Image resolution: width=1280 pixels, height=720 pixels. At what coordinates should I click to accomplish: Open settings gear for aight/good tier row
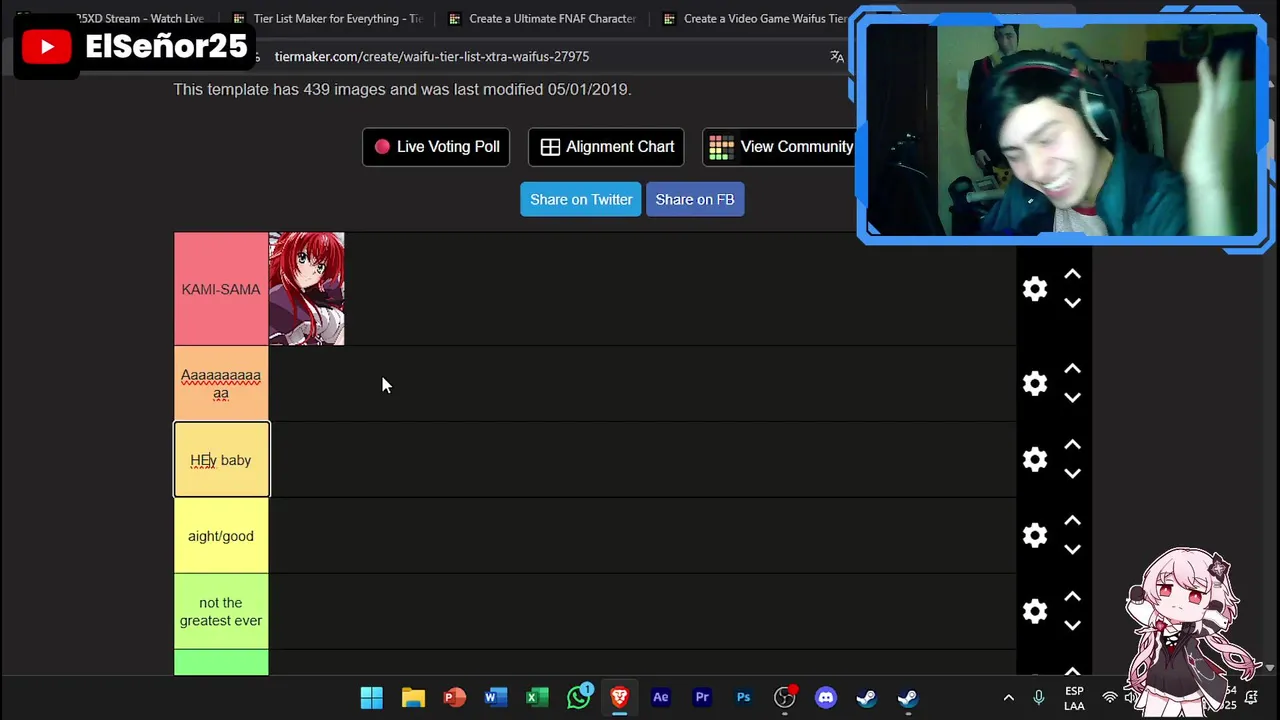(x=1035, y=536)
